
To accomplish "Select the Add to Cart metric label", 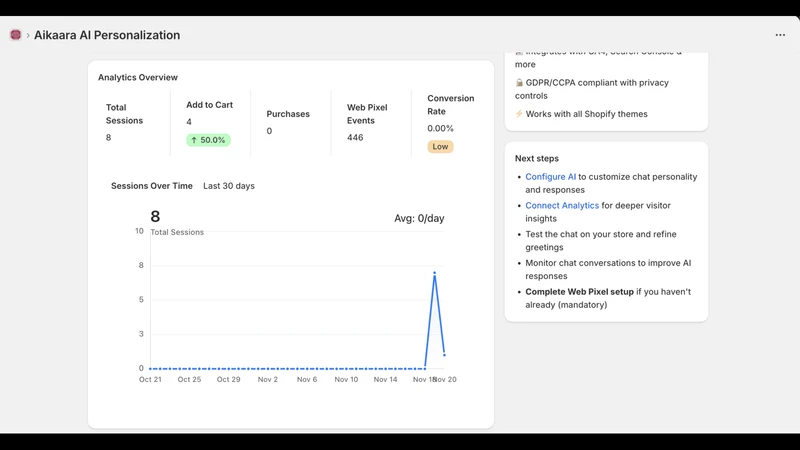I will pos(209,105).
